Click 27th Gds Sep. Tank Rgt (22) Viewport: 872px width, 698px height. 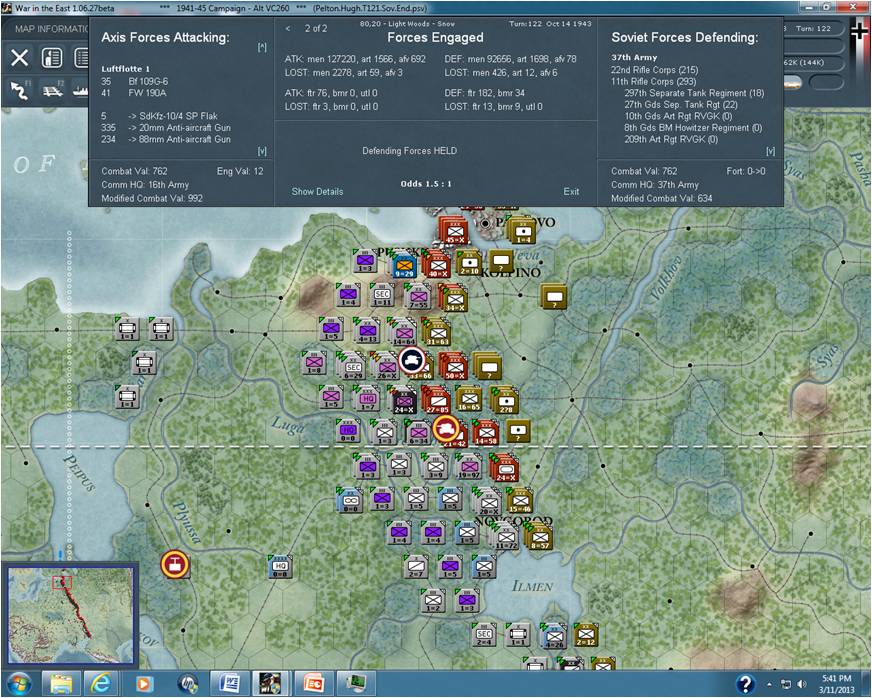coord(681,105)
